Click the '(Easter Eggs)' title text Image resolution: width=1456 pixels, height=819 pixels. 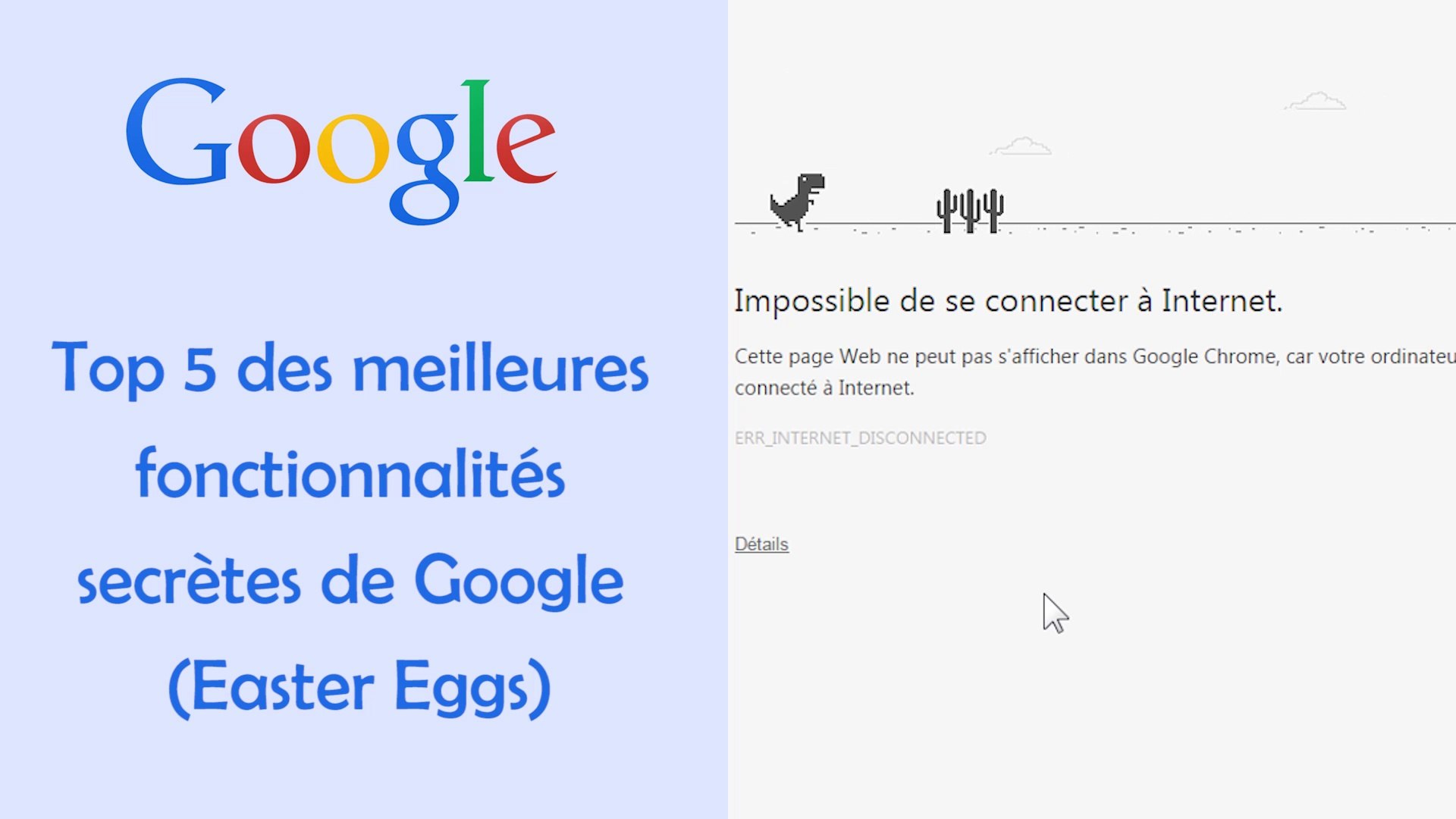tap(359, 687)
